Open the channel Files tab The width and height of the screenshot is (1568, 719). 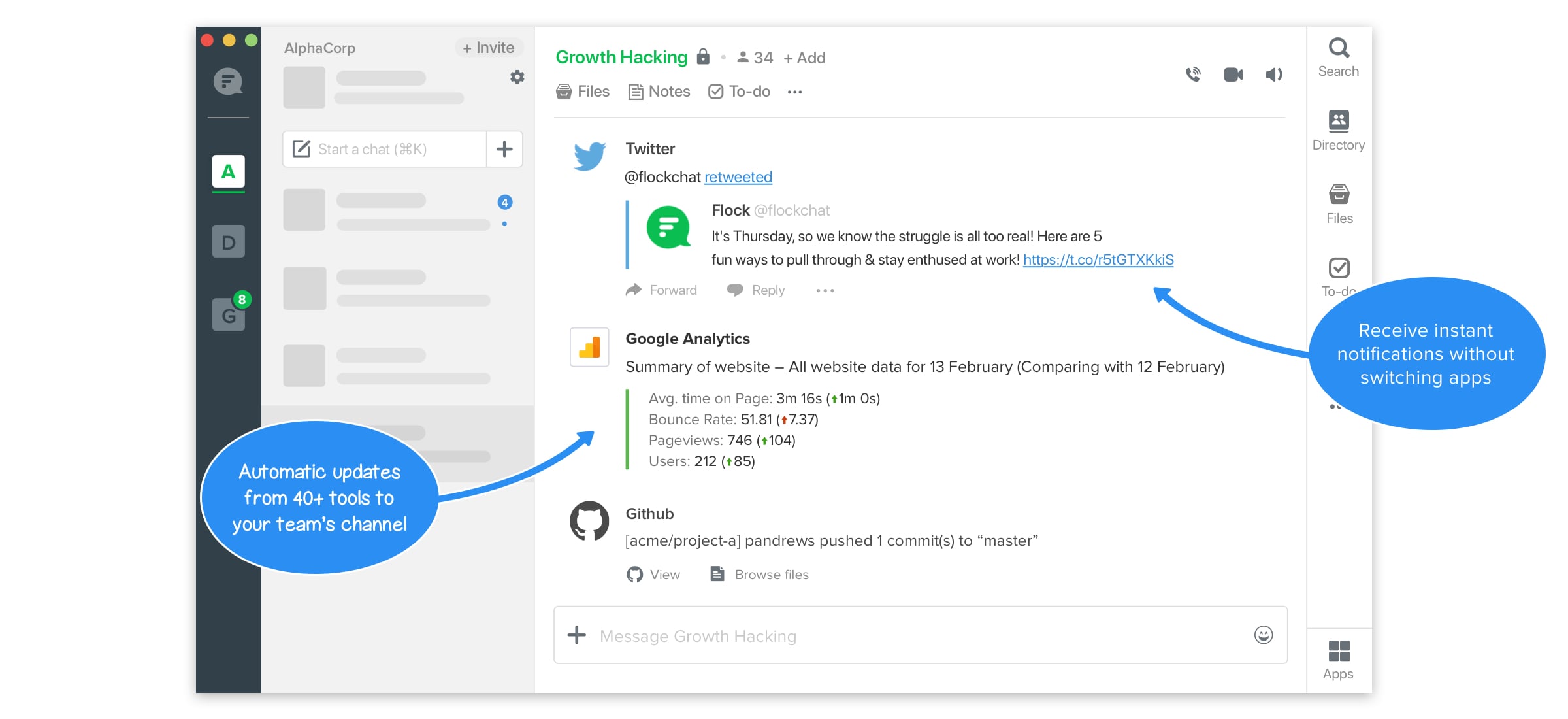pyautogui.click(x=583, y=92)
